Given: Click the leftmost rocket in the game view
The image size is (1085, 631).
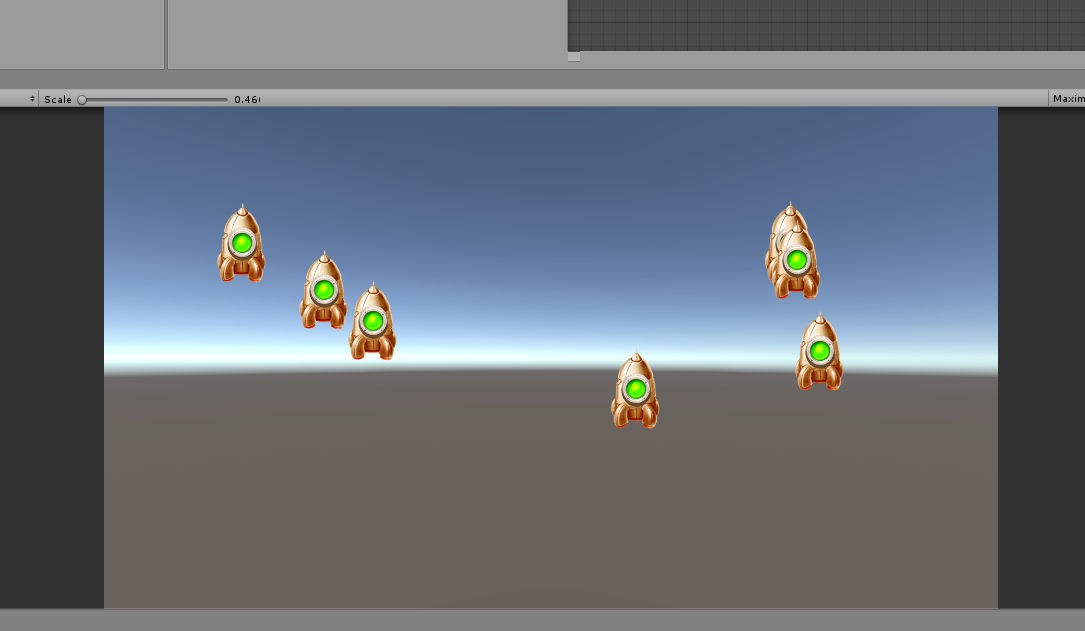Looking at the screenshot, I should 241,245.
